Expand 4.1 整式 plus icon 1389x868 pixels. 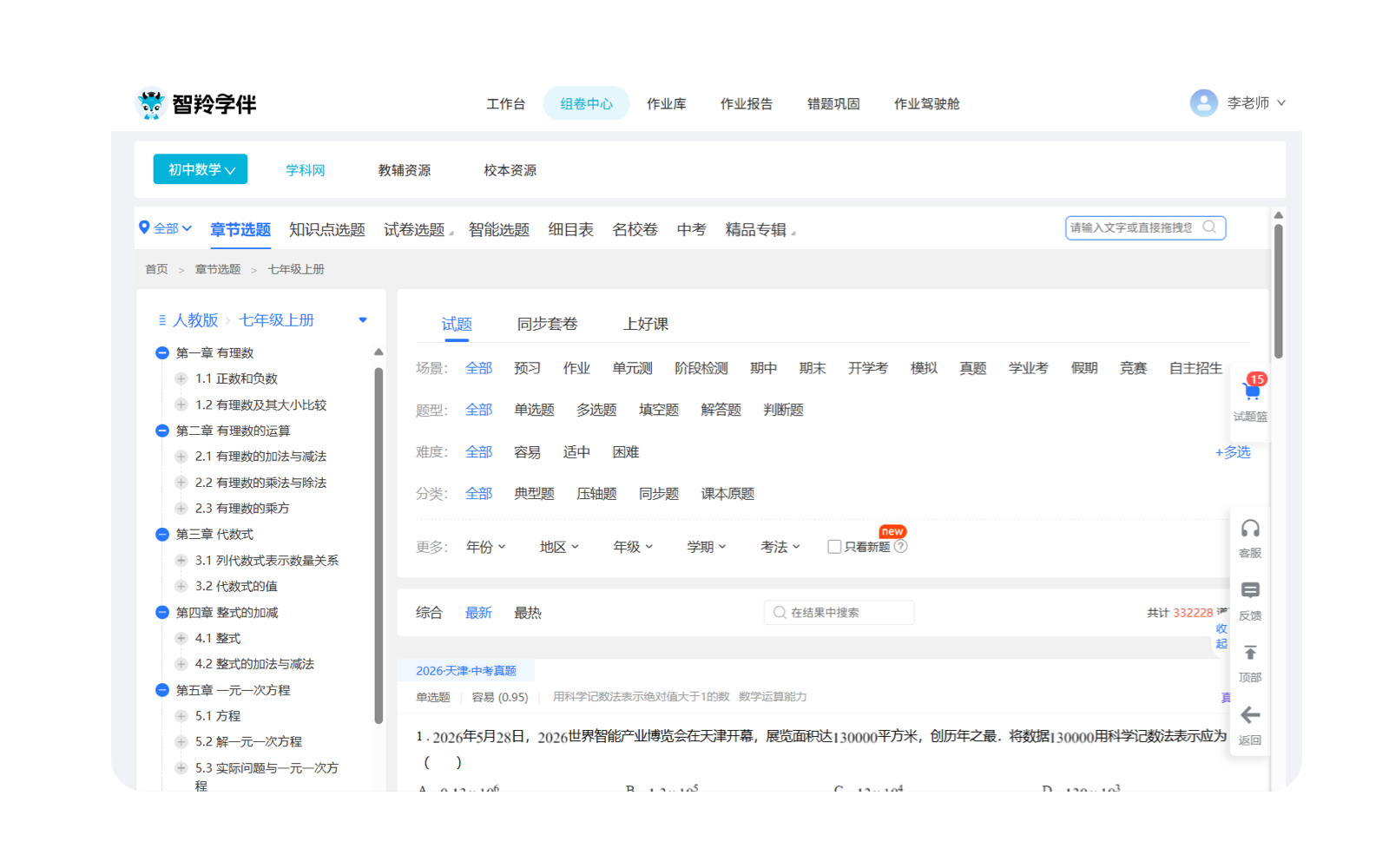(x=181, y=638)
